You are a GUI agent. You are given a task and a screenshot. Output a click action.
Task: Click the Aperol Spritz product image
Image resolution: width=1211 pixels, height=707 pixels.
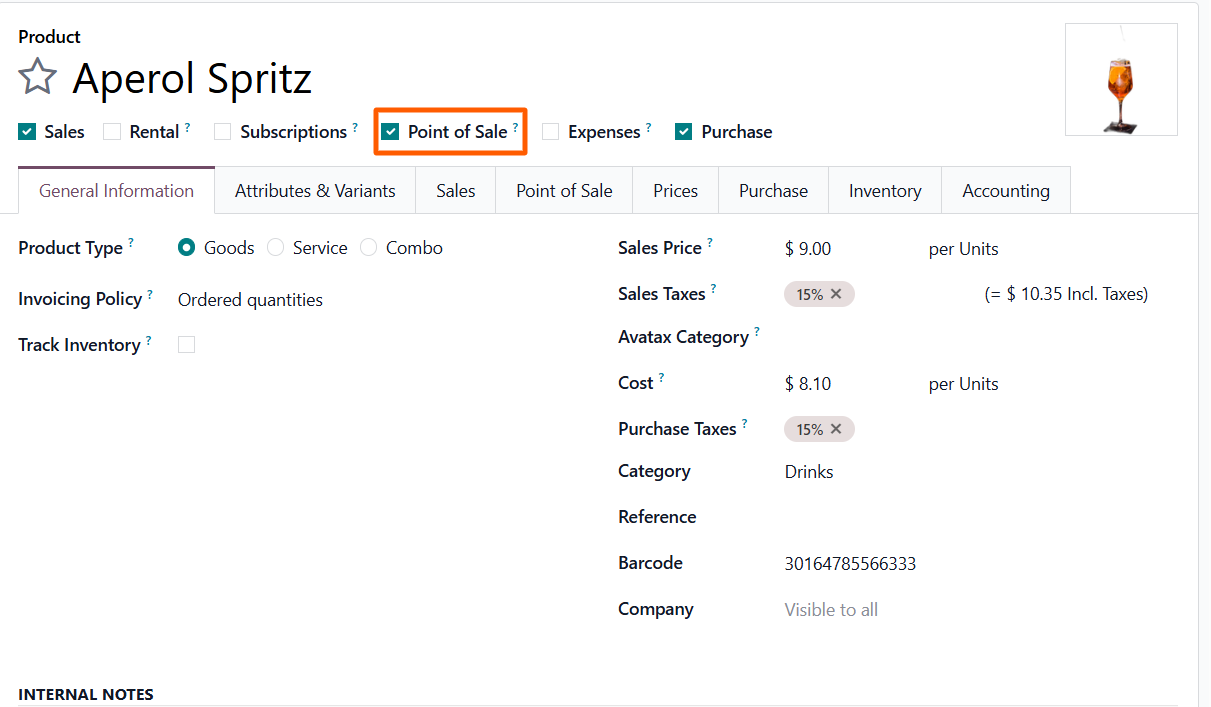coord(1120,80)
